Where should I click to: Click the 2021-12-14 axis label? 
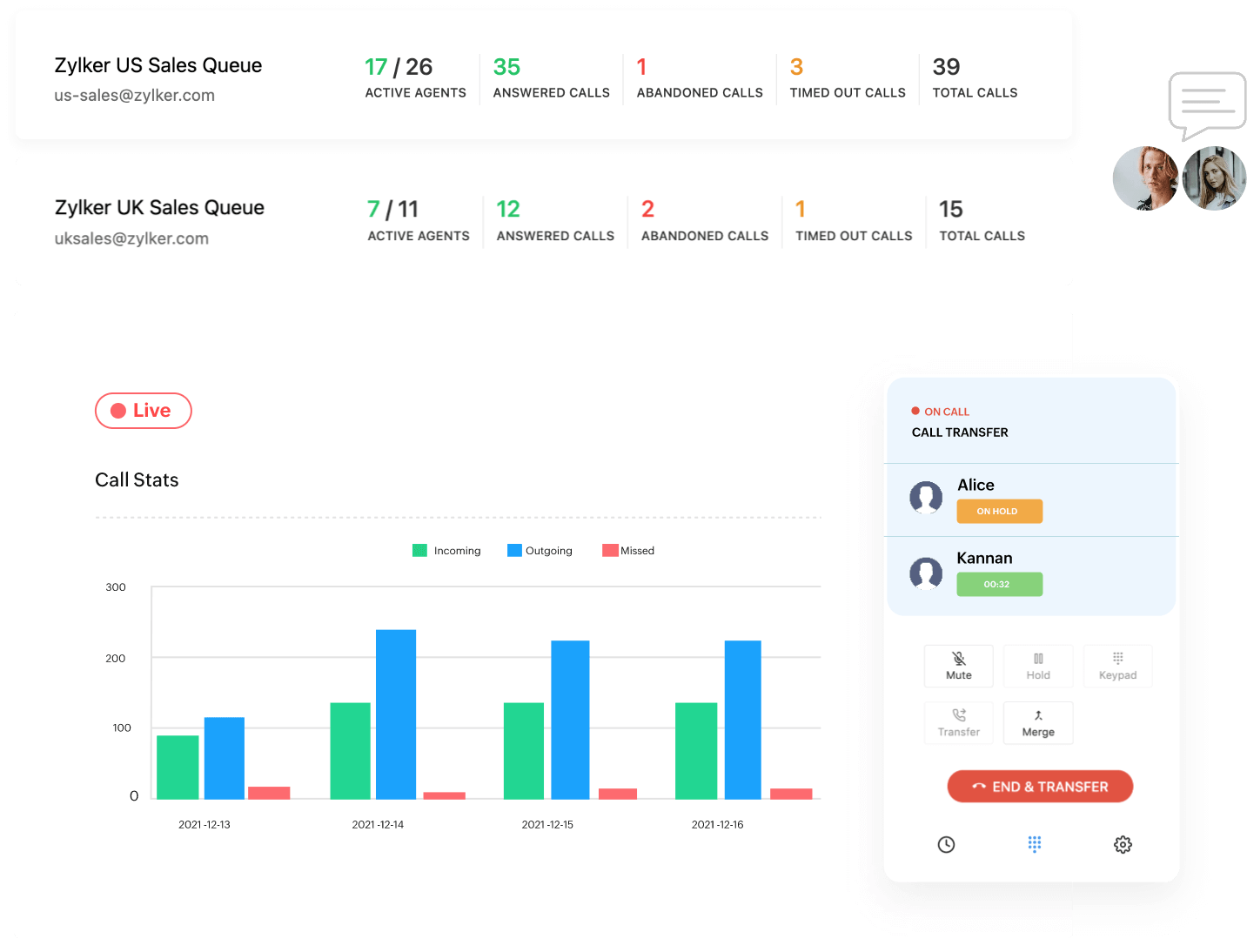point(378,824)
